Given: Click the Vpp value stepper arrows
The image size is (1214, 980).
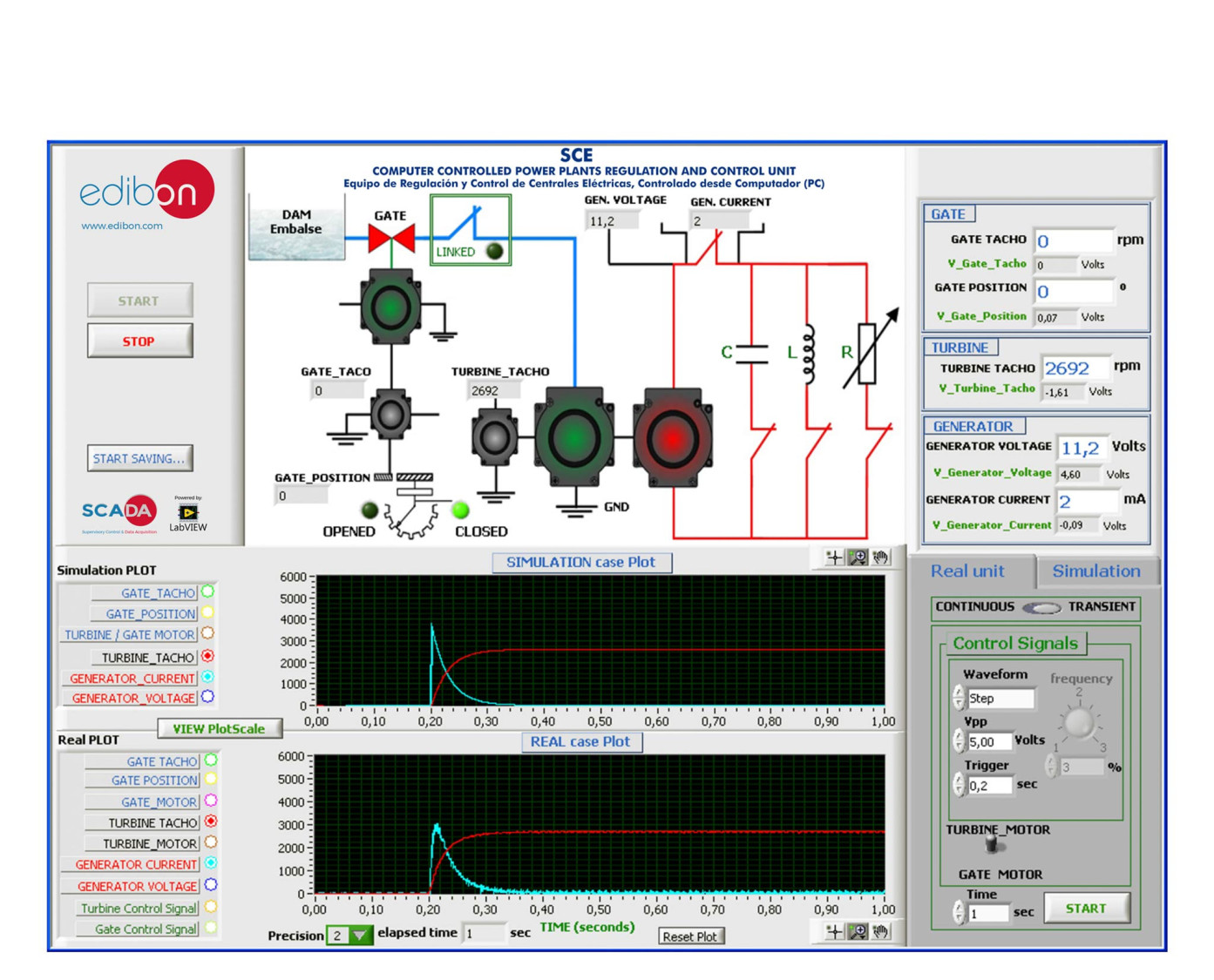Looking at the screenshot, I should pyautogui.click(x=959, y=741).
